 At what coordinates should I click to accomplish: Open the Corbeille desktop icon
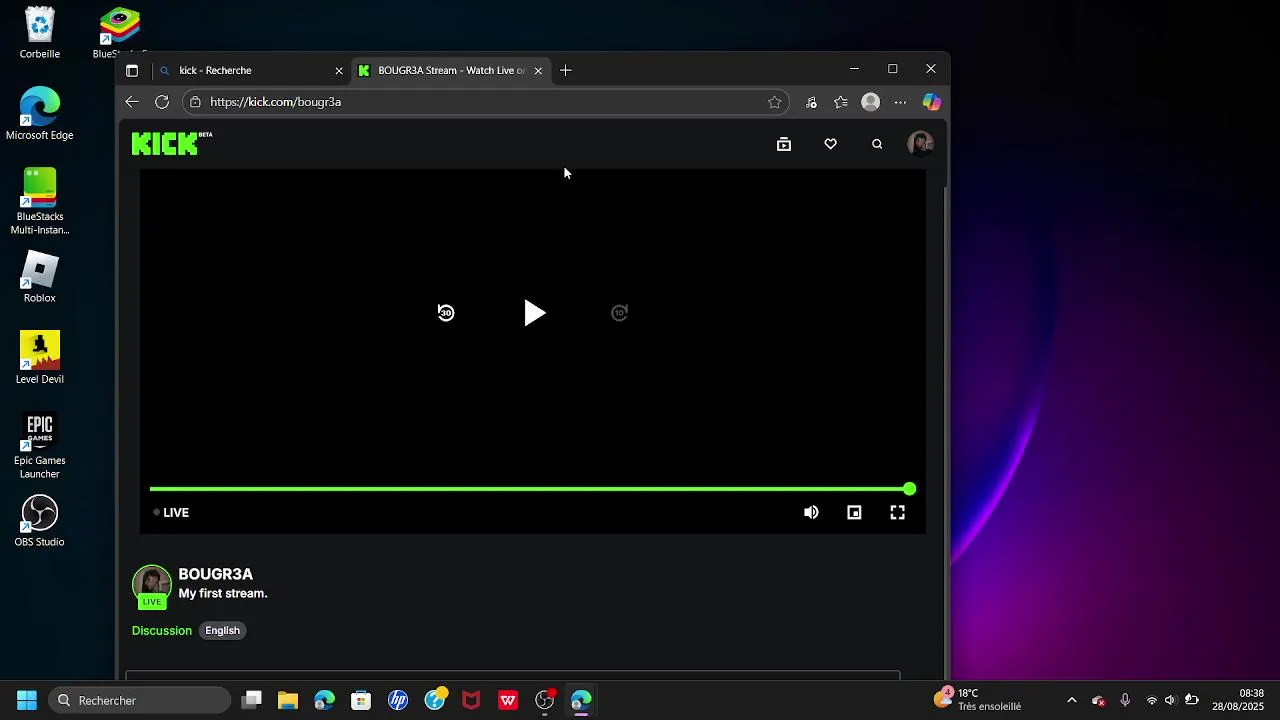40,33
